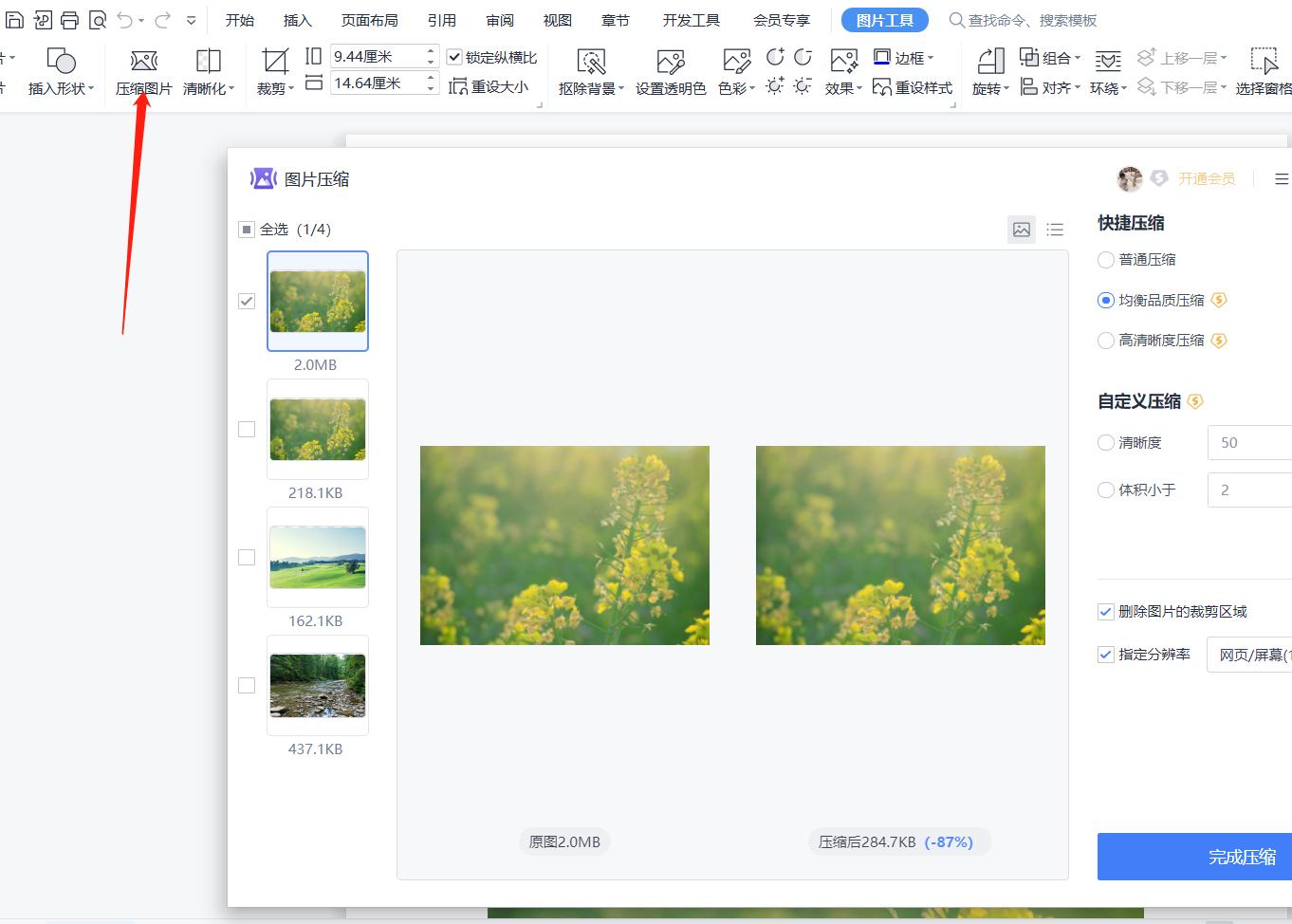Screen dimensions: 1292x924
Task: Select the 压缩图片 tool in the ribbon
Action: [143, 71]
